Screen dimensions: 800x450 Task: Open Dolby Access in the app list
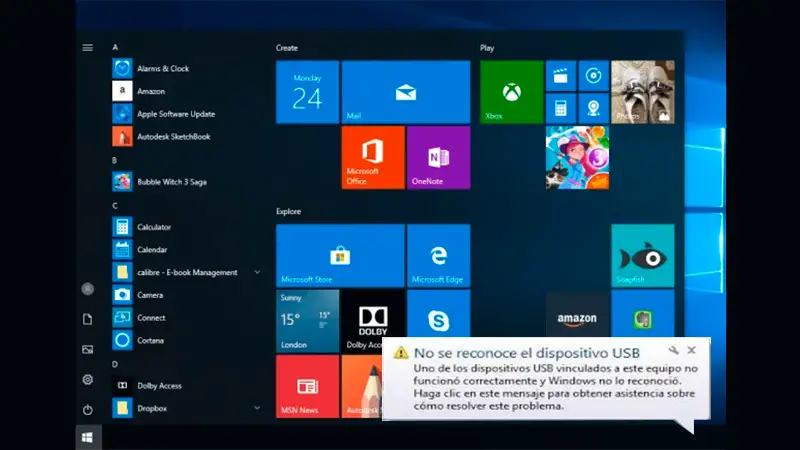tap(186, 386)
